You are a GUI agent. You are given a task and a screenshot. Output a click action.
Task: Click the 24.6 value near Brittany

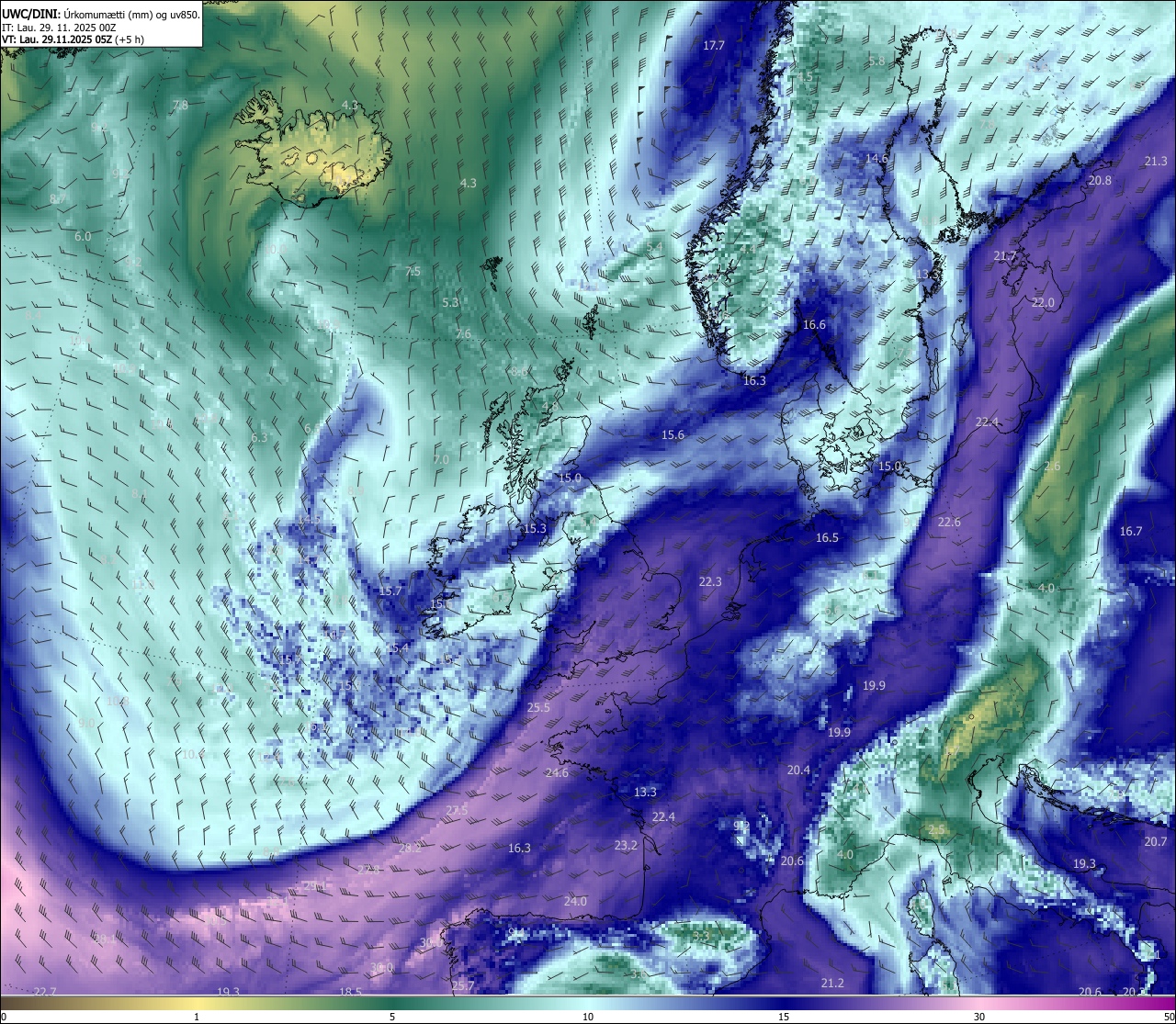pyautogui.click(x=557, y=773)
